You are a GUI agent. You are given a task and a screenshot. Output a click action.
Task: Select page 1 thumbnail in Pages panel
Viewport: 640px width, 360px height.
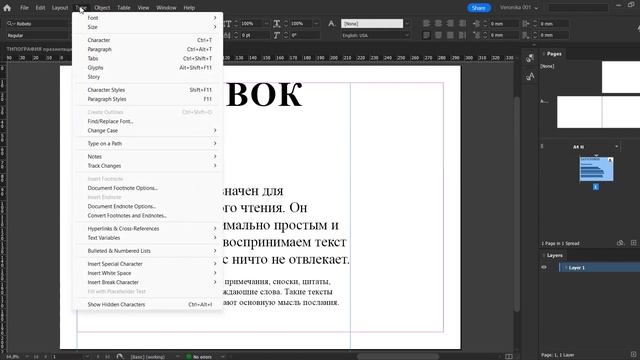[x=596, y=169]
